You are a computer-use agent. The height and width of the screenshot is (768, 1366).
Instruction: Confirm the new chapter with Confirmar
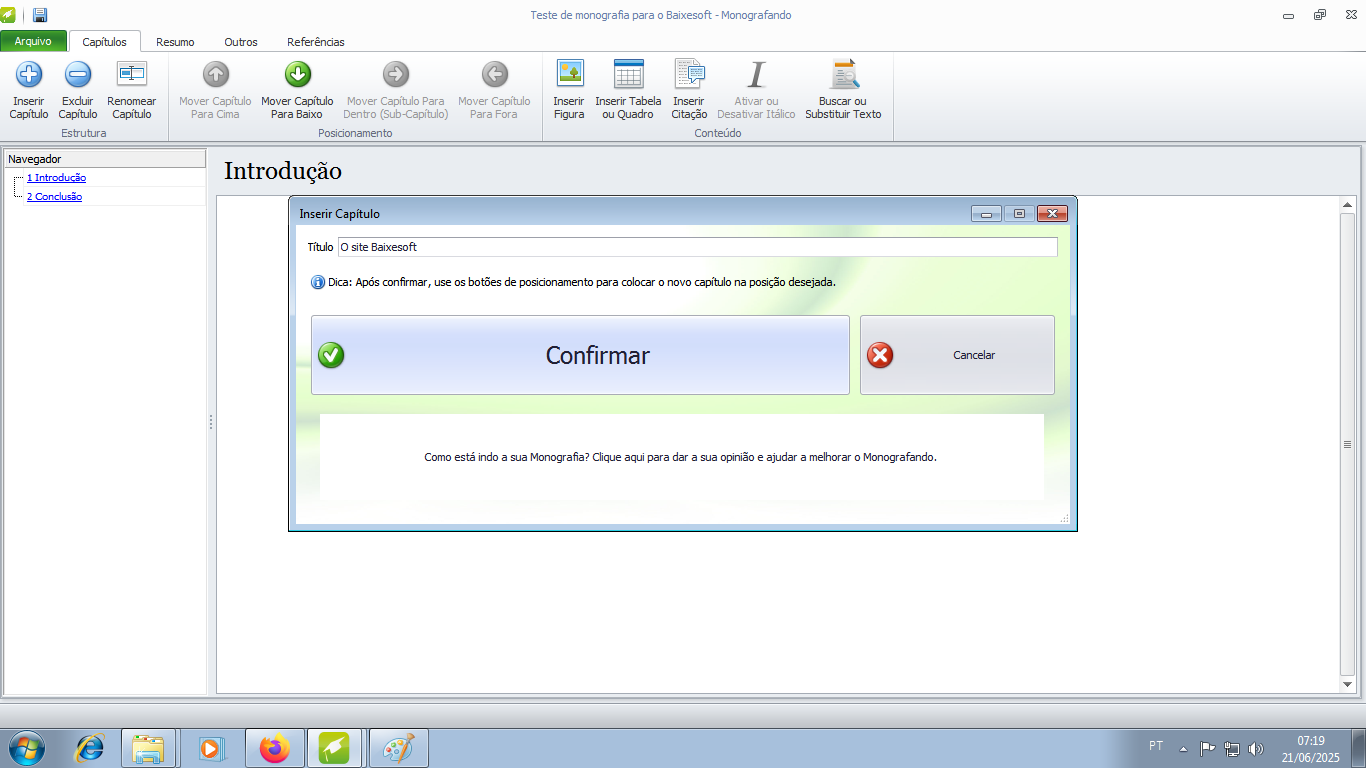(580, 355)
